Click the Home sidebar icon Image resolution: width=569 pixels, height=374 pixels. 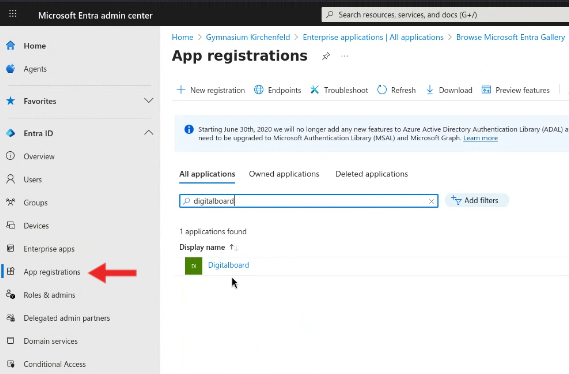tap(11, 46)
